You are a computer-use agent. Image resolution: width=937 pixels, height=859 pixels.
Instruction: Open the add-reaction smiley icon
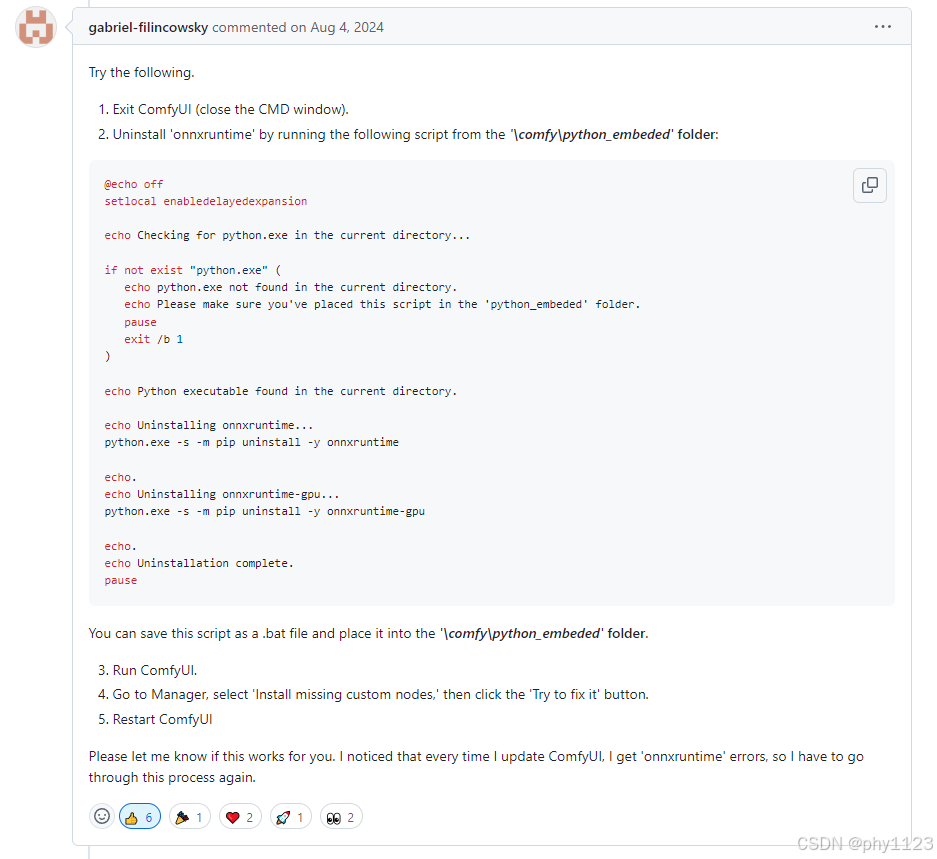[101, 816]
